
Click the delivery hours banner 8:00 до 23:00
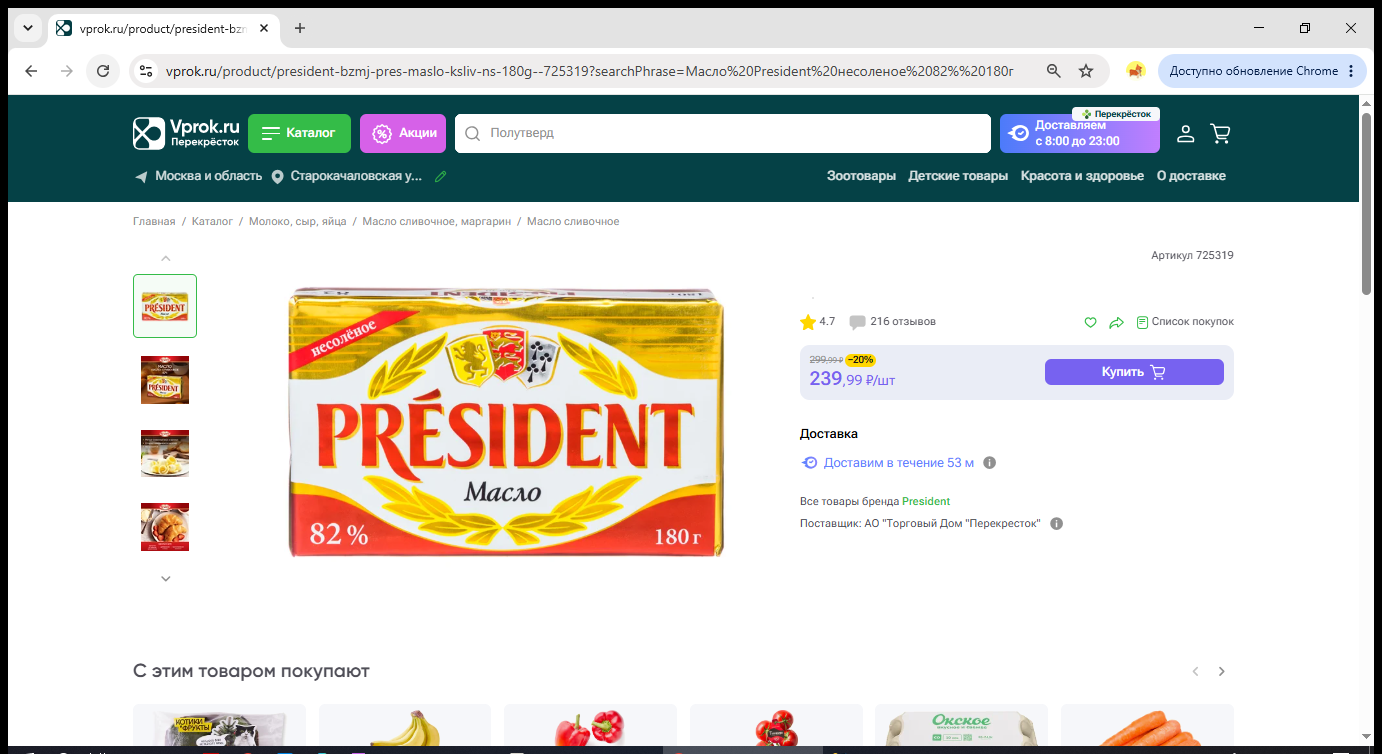(1080, 133)
